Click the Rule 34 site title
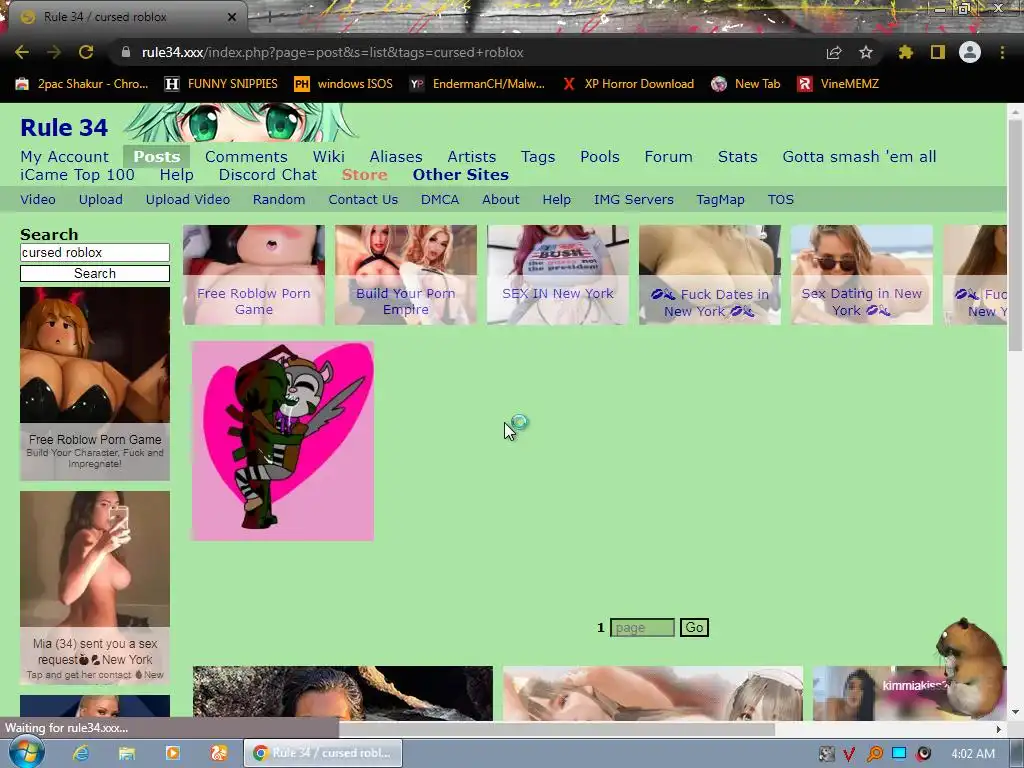The width and height of the screenshot is (1024, 768). (x=64, y=127)
